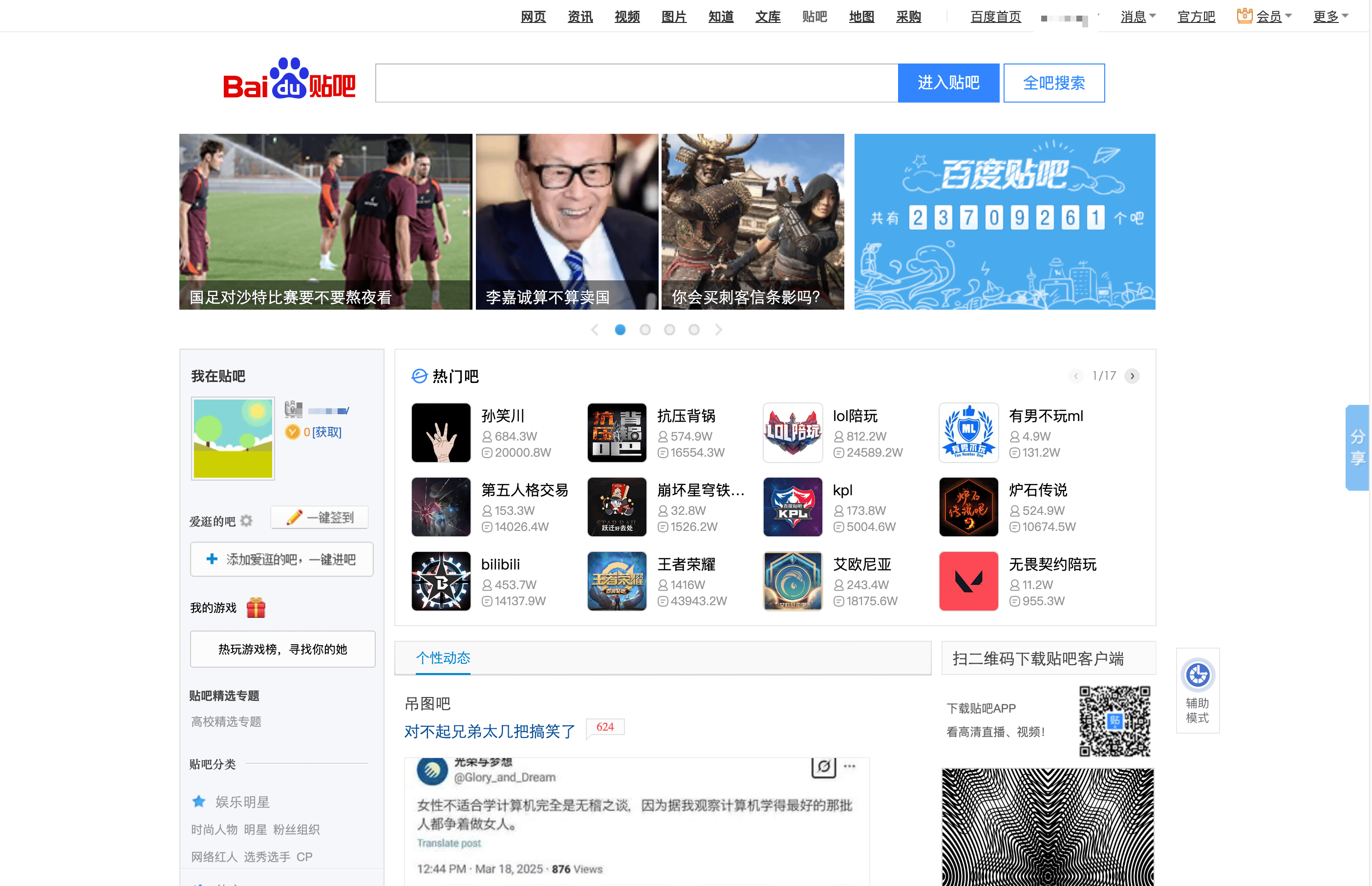Click the gift icon next to 我的游戏
1372x886 pixels.
pos(256,608)
